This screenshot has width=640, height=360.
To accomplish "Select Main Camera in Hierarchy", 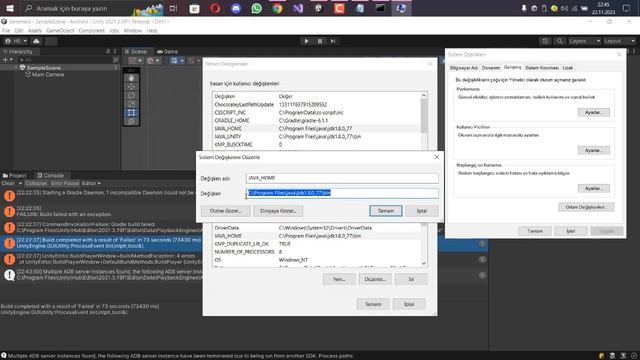I will point(48,75).
